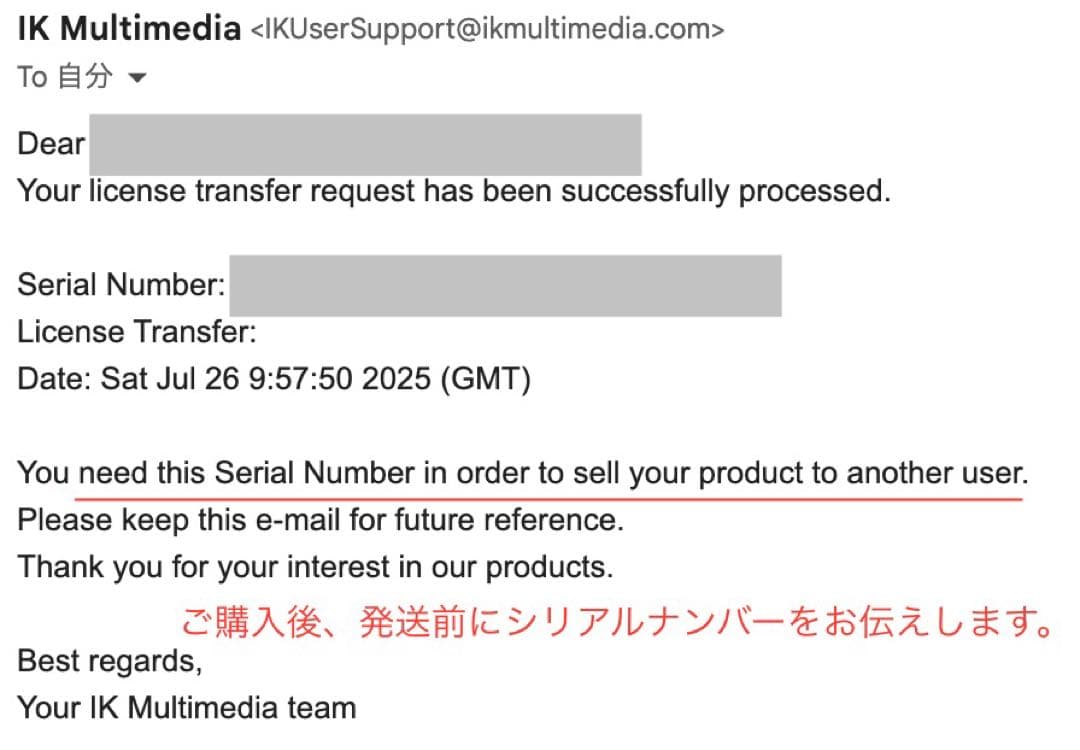Image resolution: width=1080 pixels, height=750 pixels.
Task: Click the IKUserSupport@ikmultimedia.com sender address
Action: click(486, 31)
